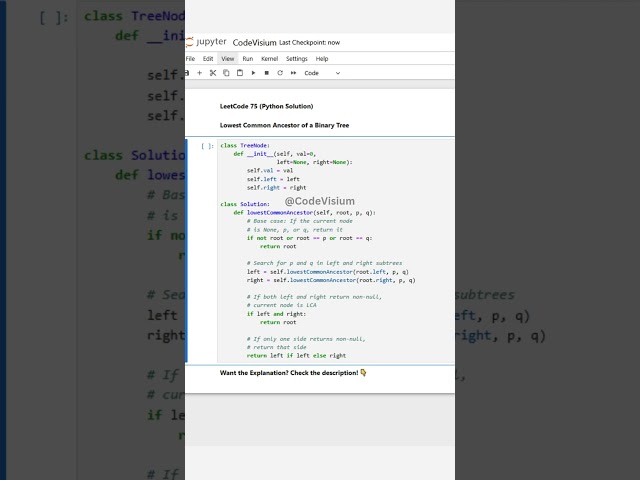This screenshot has width=640, height=480.
Task: Click the 'return left if left else right' line
Action: 296,356
